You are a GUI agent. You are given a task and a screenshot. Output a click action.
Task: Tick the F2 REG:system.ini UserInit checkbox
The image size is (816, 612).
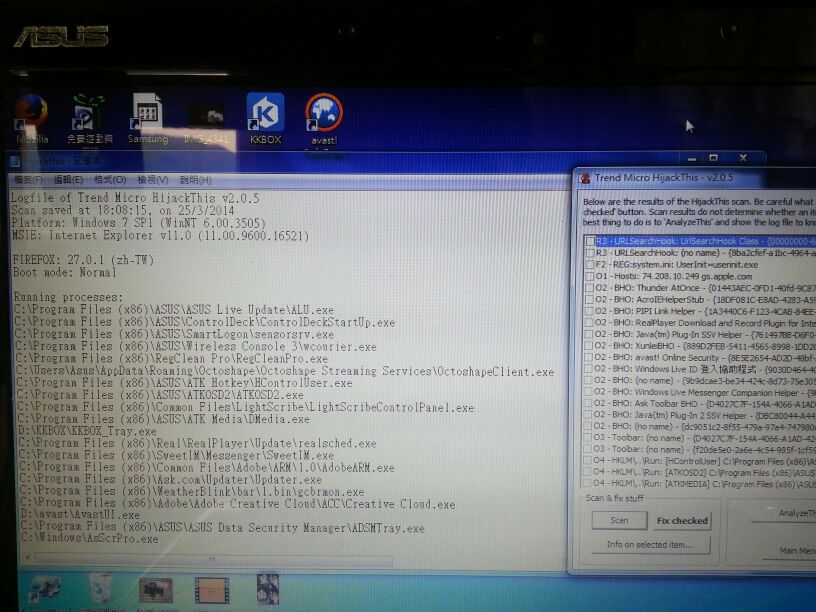[590, 264]
